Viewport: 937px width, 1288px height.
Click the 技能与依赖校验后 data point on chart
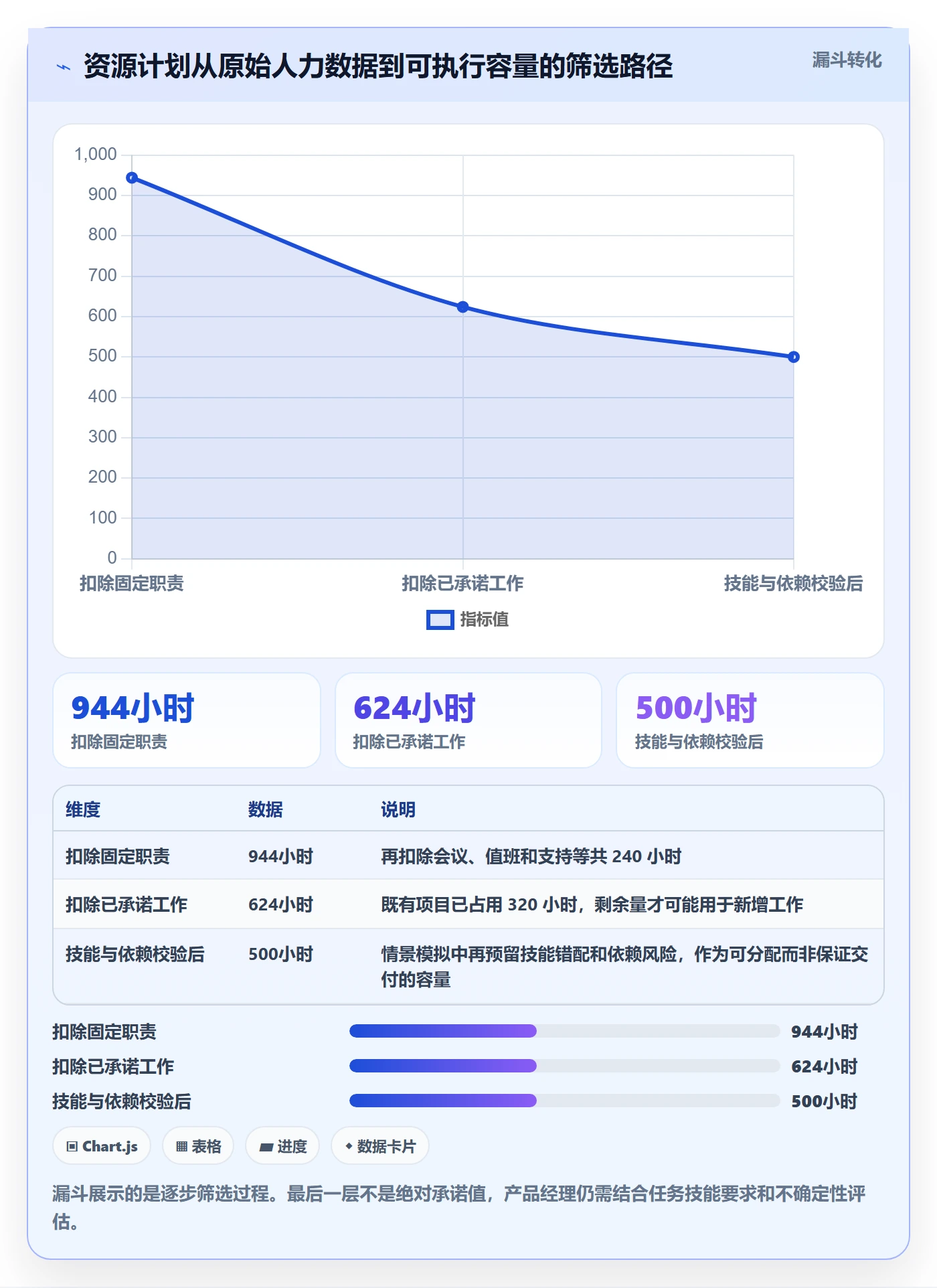pos(793,357)
